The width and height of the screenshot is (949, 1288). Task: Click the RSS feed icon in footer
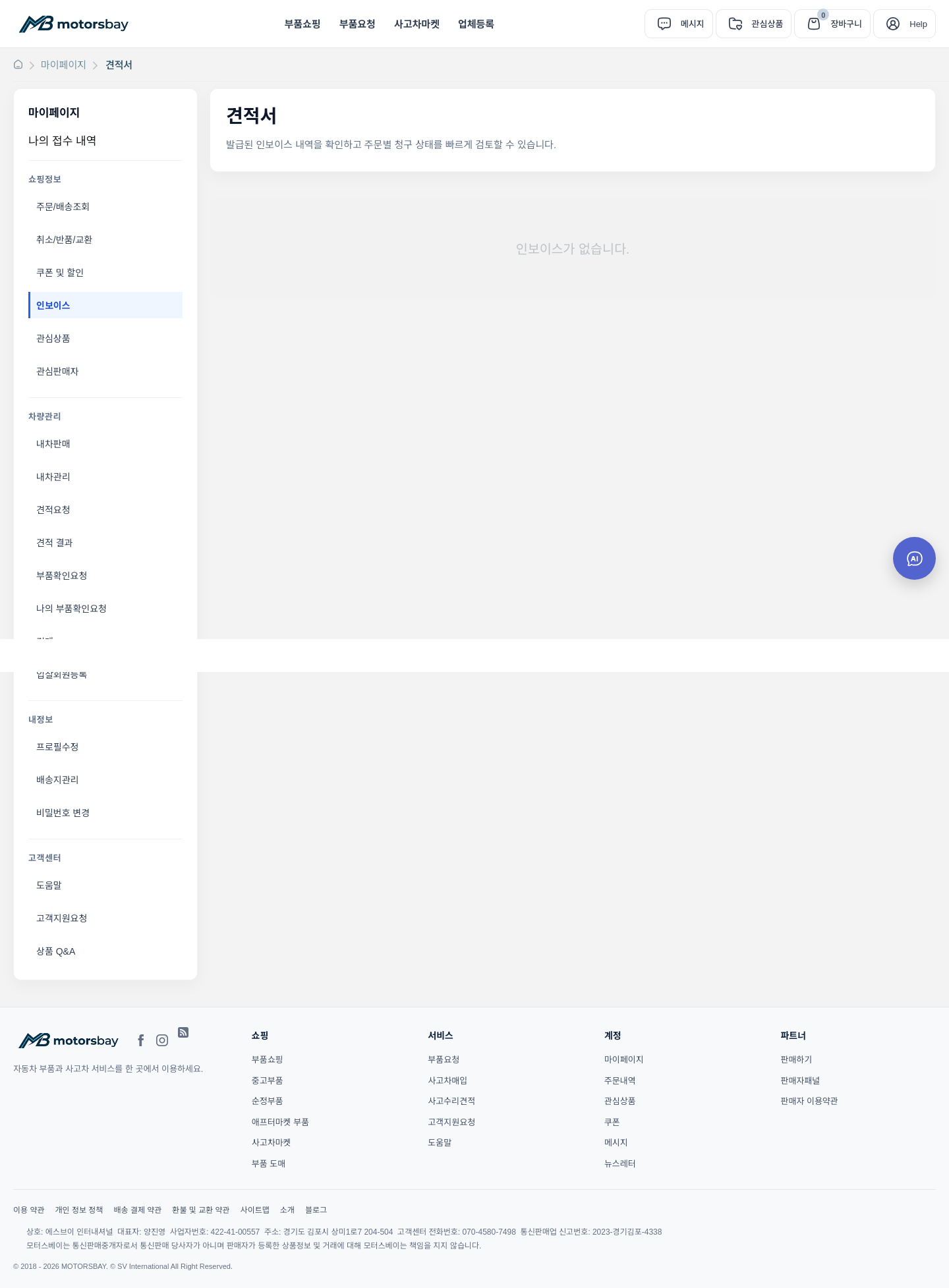click(x=183, y=1032)
